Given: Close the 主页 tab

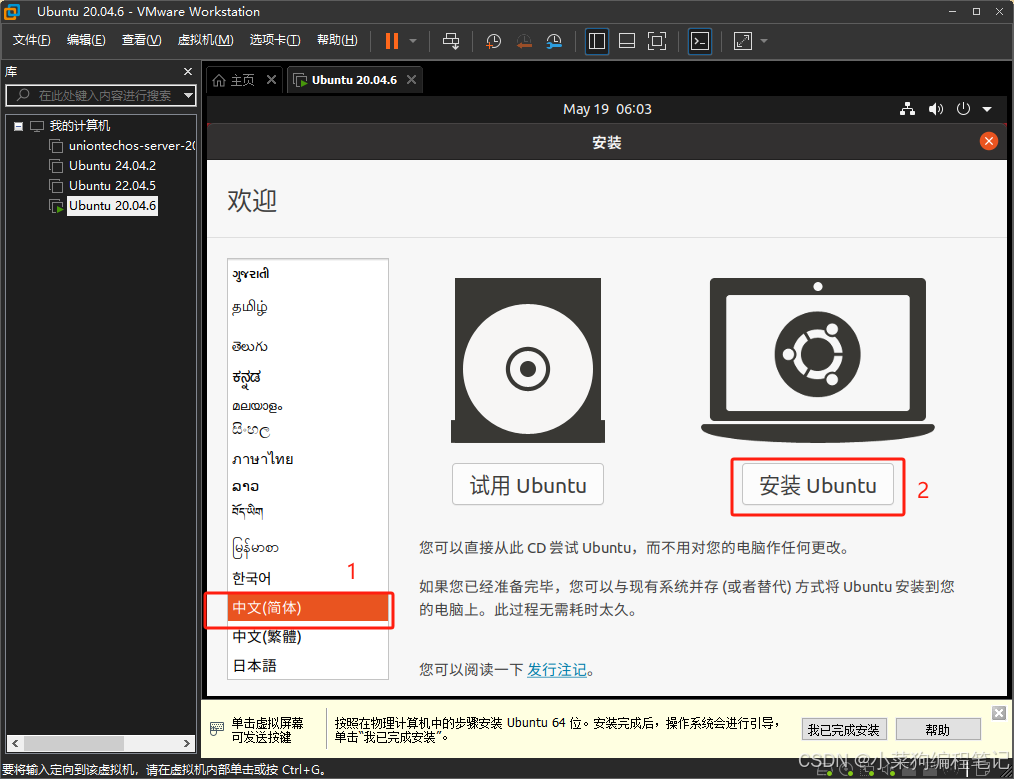Looking at the screenshot, I should [272, 80].
